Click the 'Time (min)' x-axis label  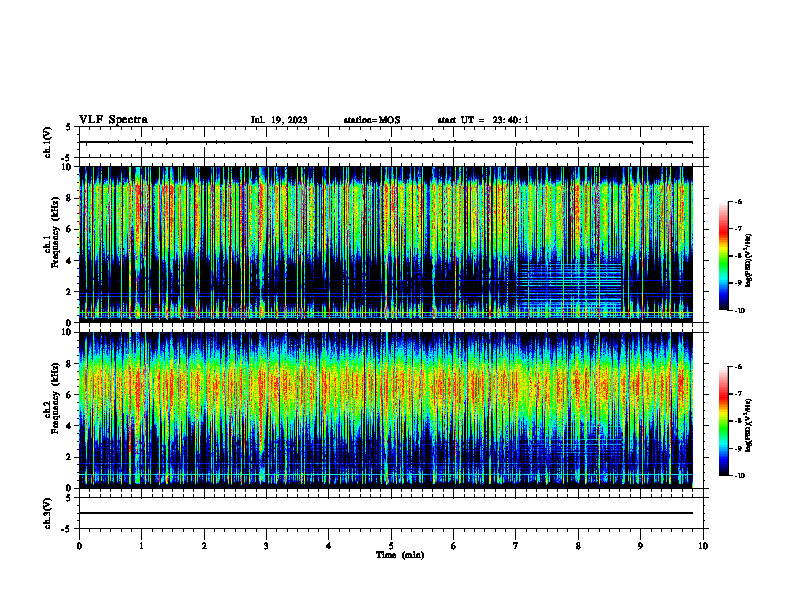(400, 555)
